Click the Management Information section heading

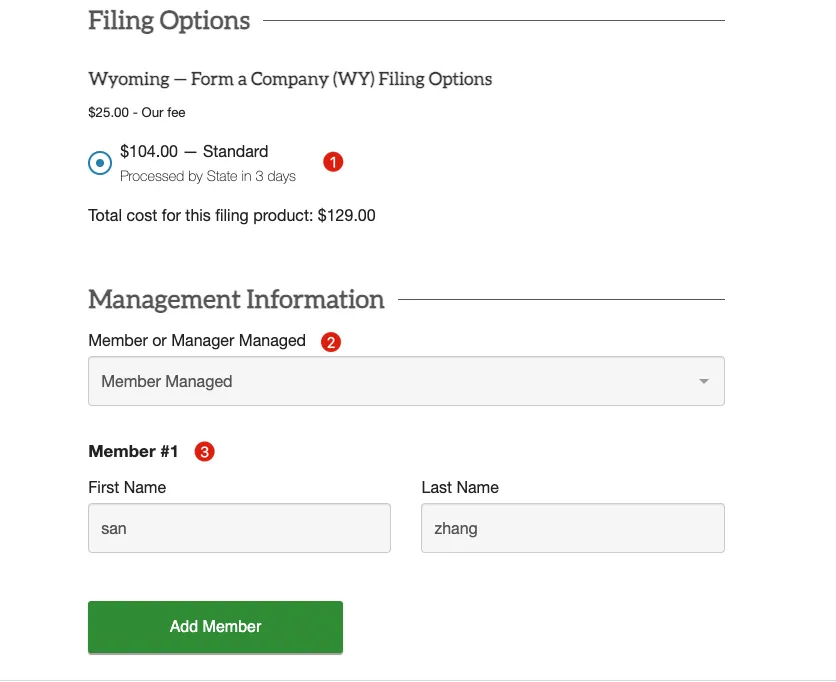pyautogui.click(x=236, y=299)
